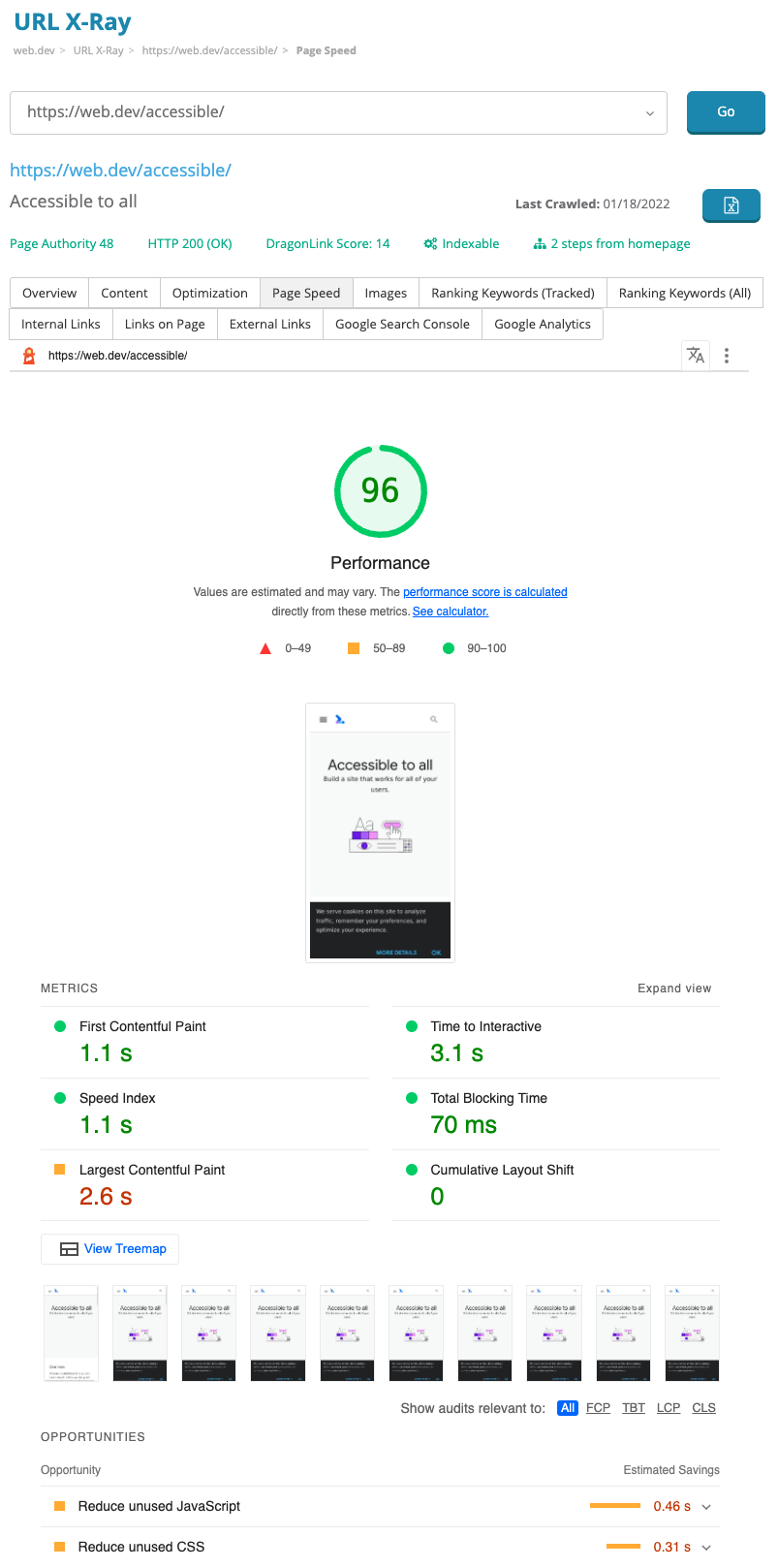
Task: Filter audits by LCP
Action: pos(669,1408)
